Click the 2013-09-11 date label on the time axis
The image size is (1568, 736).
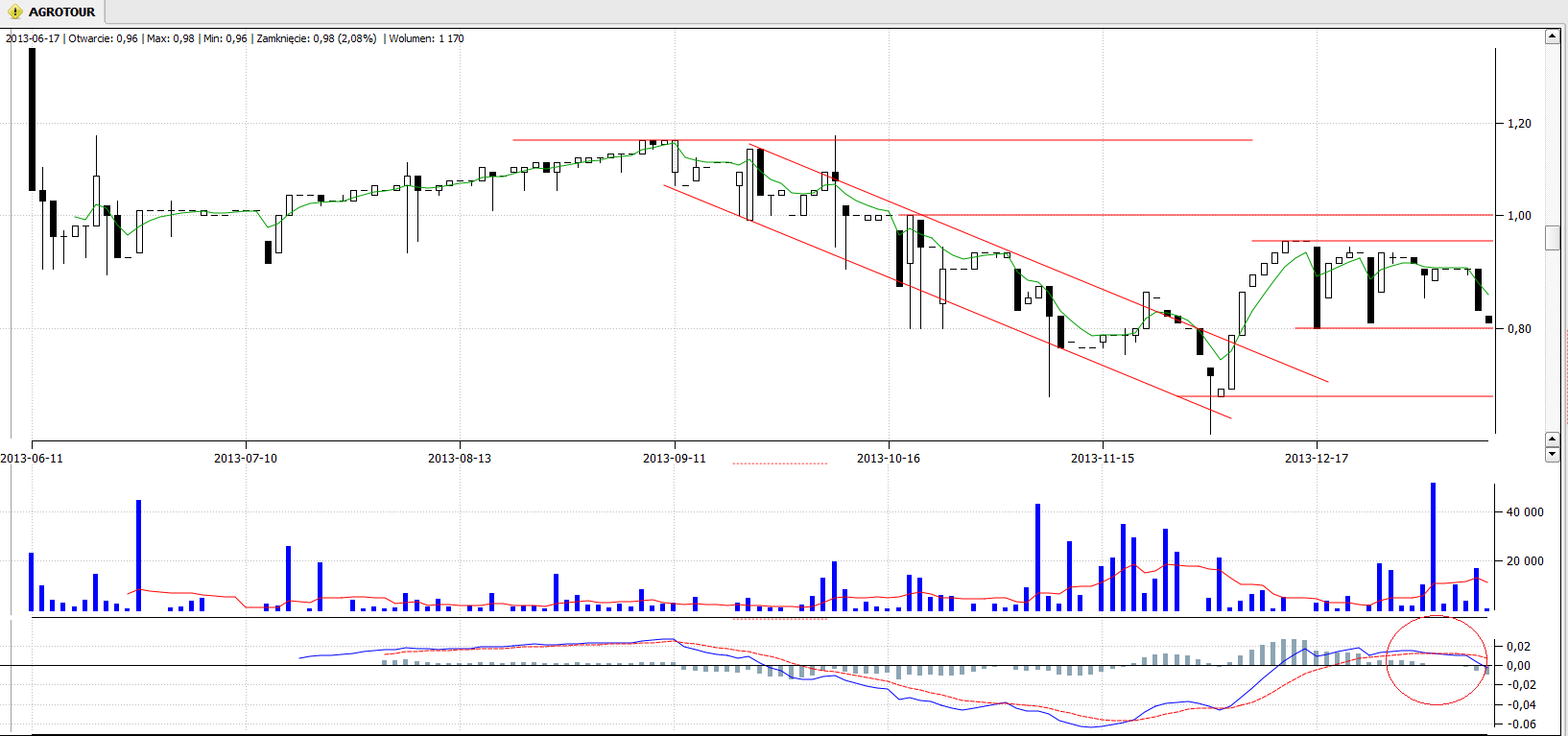click(x=674, y=459)
